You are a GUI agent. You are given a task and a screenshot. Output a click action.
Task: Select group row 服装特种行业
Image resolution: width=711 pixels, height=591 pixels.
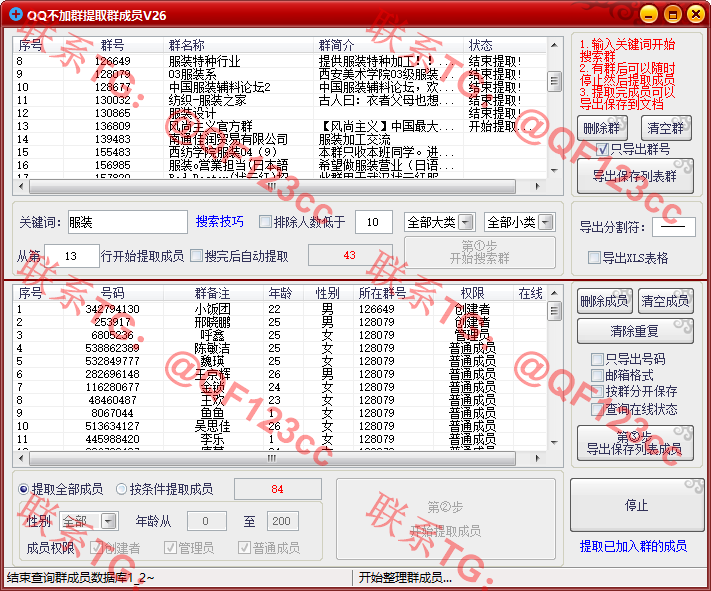(x=280, y=61)
